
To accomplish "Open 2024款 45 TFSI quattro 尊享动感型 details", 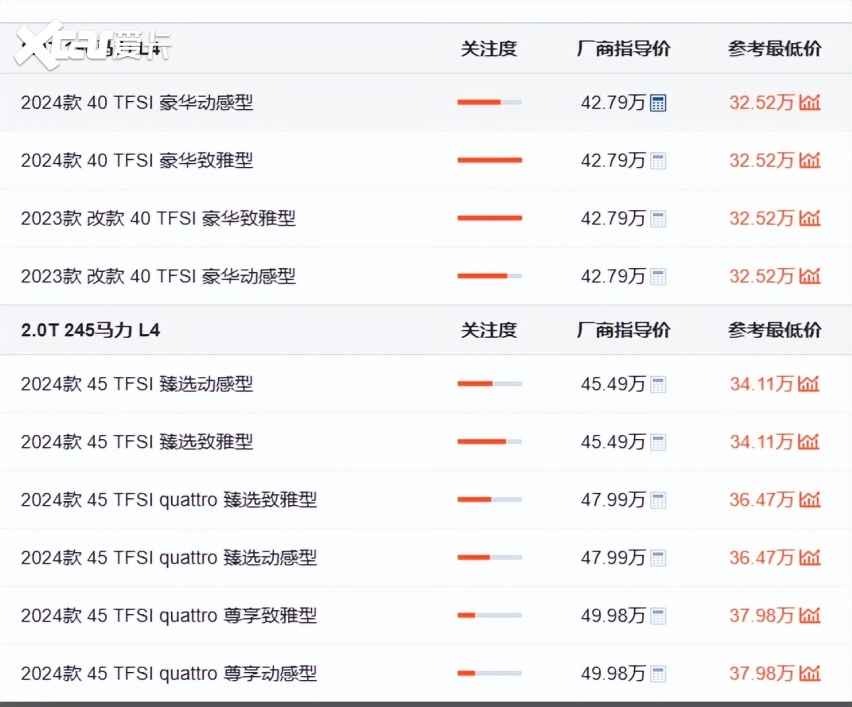I will click(169, 674).
